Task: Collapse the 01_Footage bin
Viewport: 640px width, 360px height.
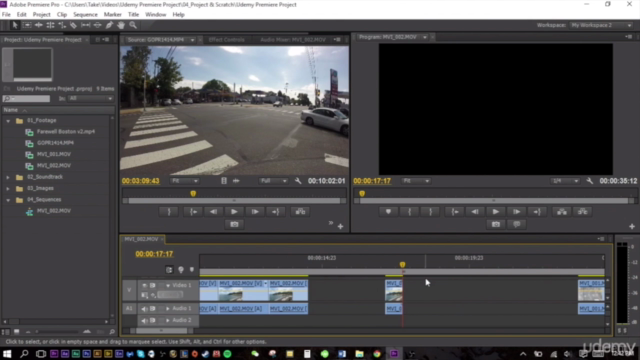Action: click(8, 121)
